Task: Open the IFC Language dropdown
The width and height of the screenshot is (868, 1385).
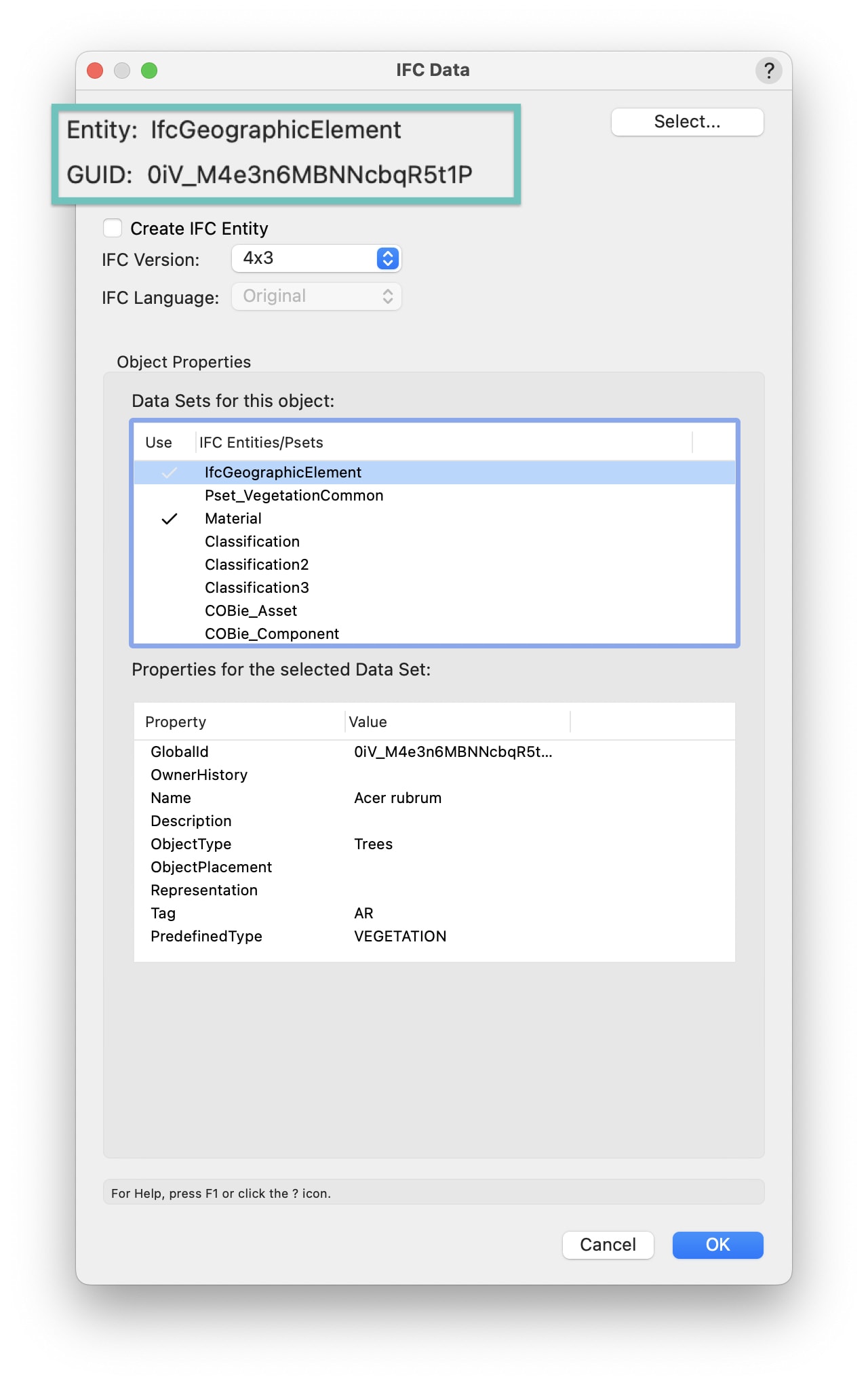Action: [317, 296]
